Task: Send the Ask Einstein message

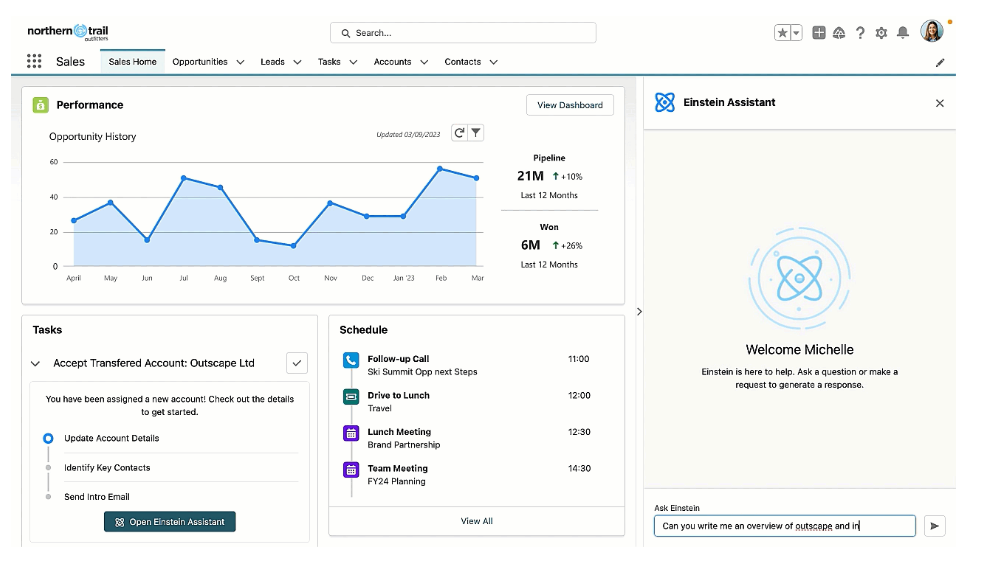Action: [x=934, y=526]
